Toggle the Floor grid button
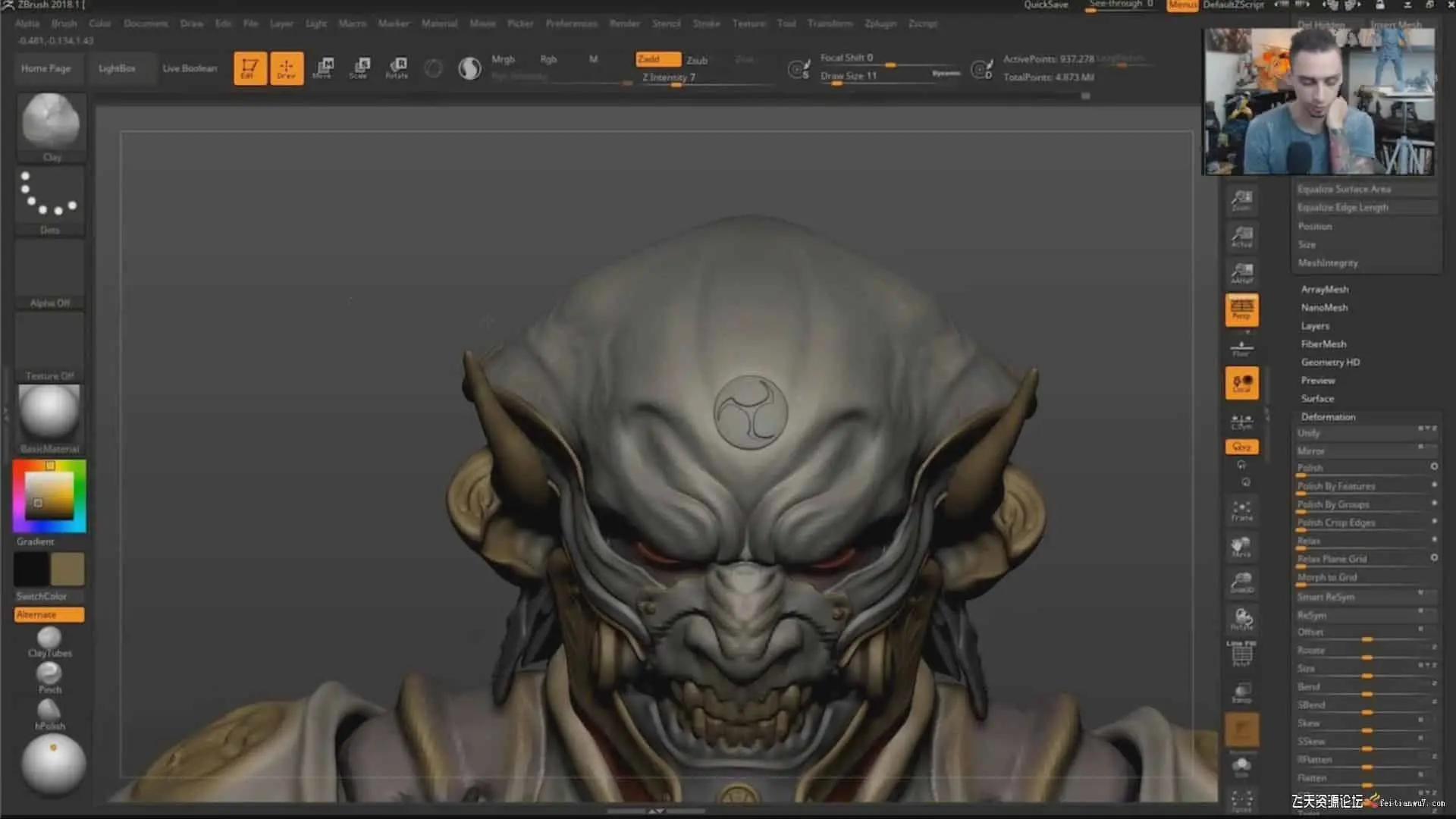 [1241, 348]
